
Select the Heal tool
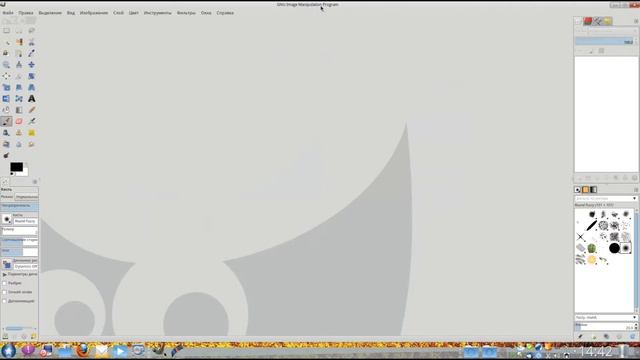pos(31,133)
